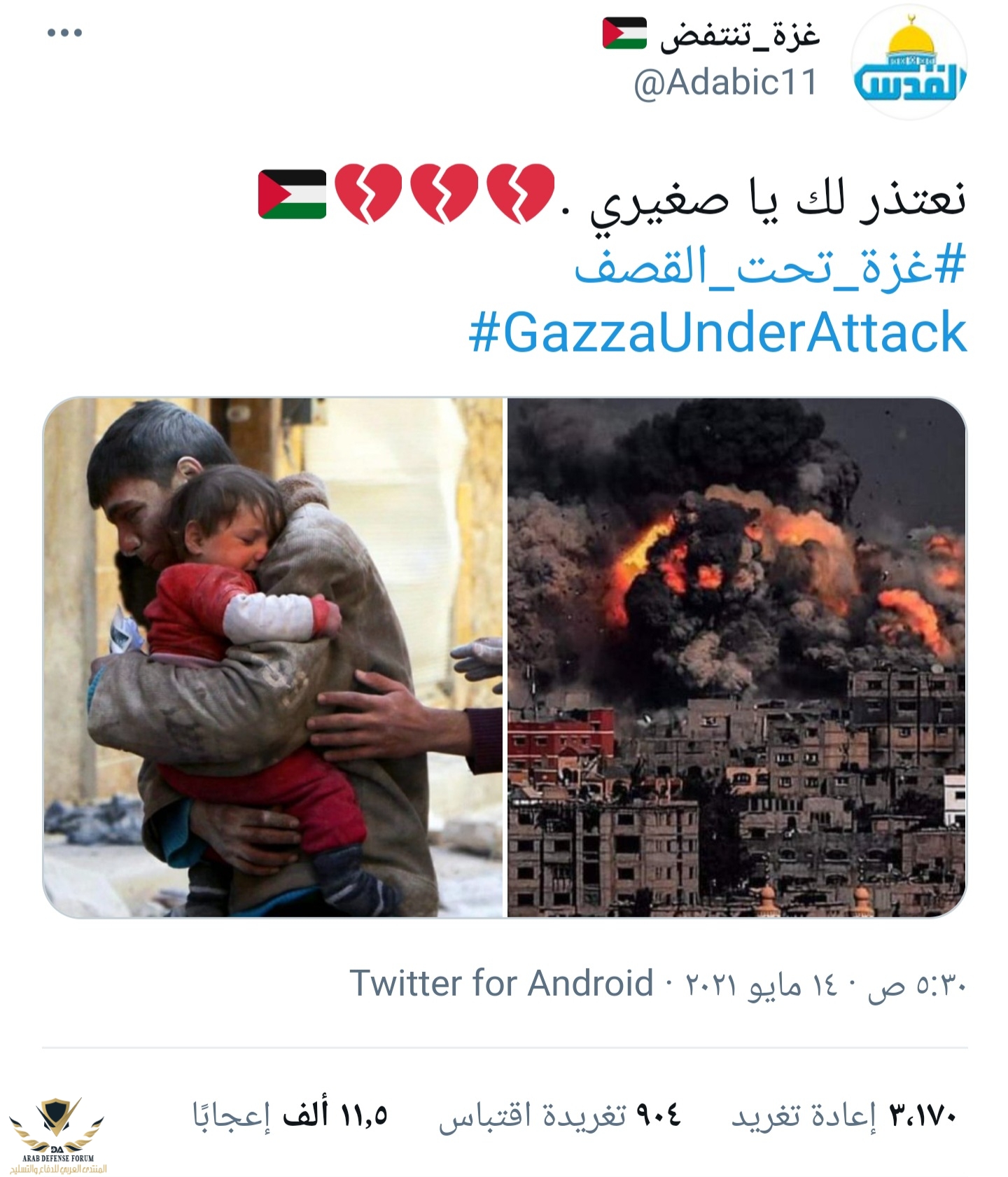Open the 904 quote tweets list
The height and width of the screenshot is (1177, 1008).
click(559, 1115)
